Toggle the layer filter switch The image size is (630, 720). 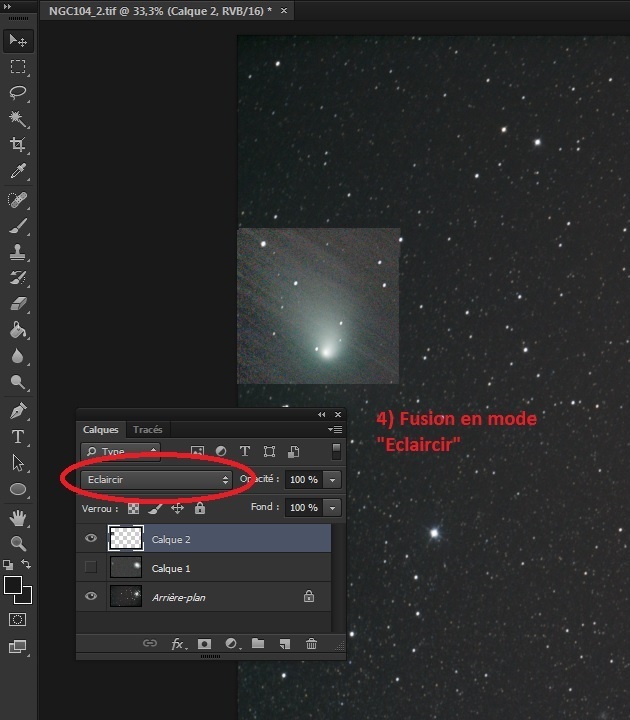point(336,451)
